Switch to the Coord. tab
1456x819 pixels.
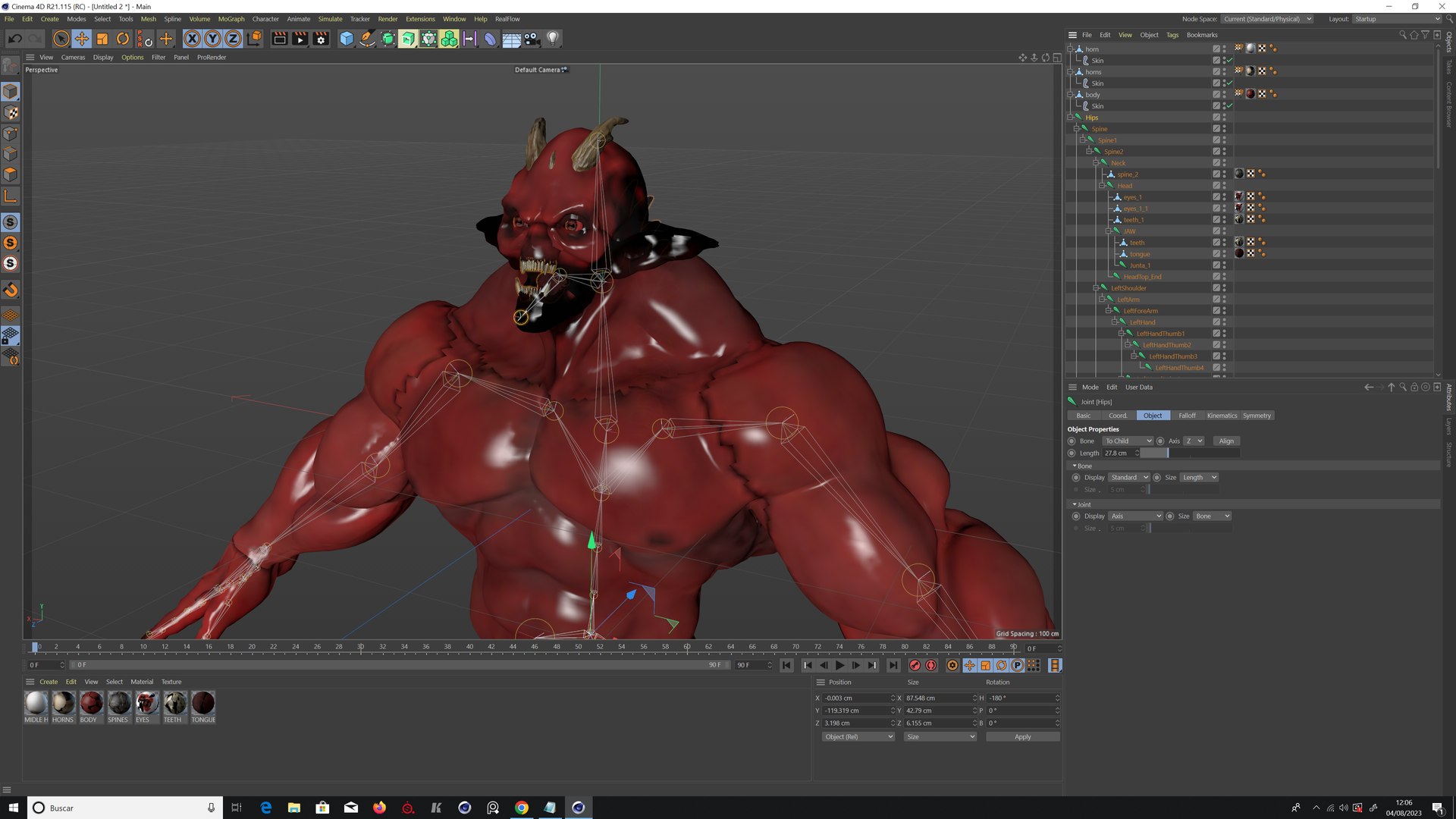coord(1118,416)
